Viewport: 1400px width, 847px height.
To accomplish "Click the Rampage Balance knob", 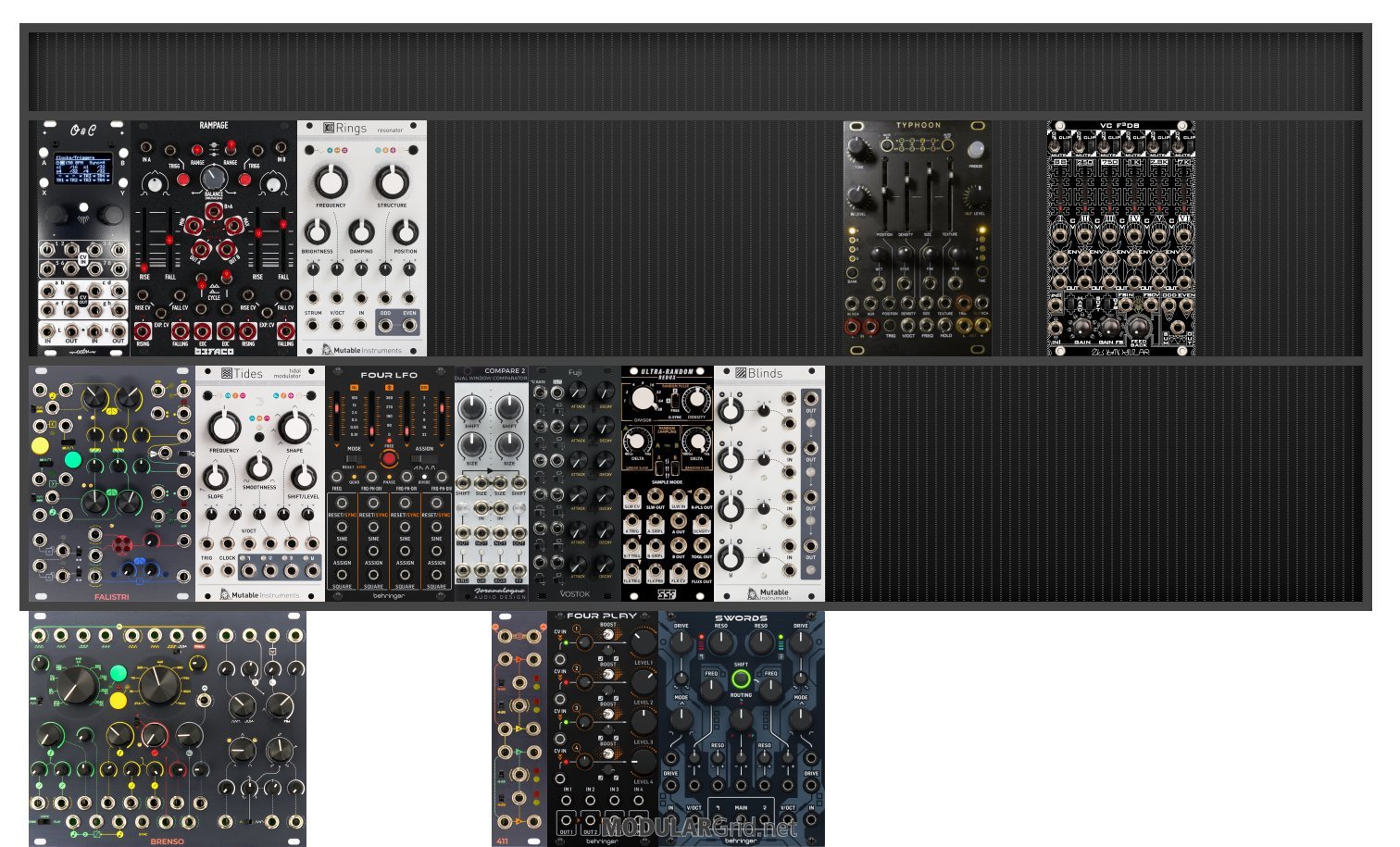I will (214, 179).
